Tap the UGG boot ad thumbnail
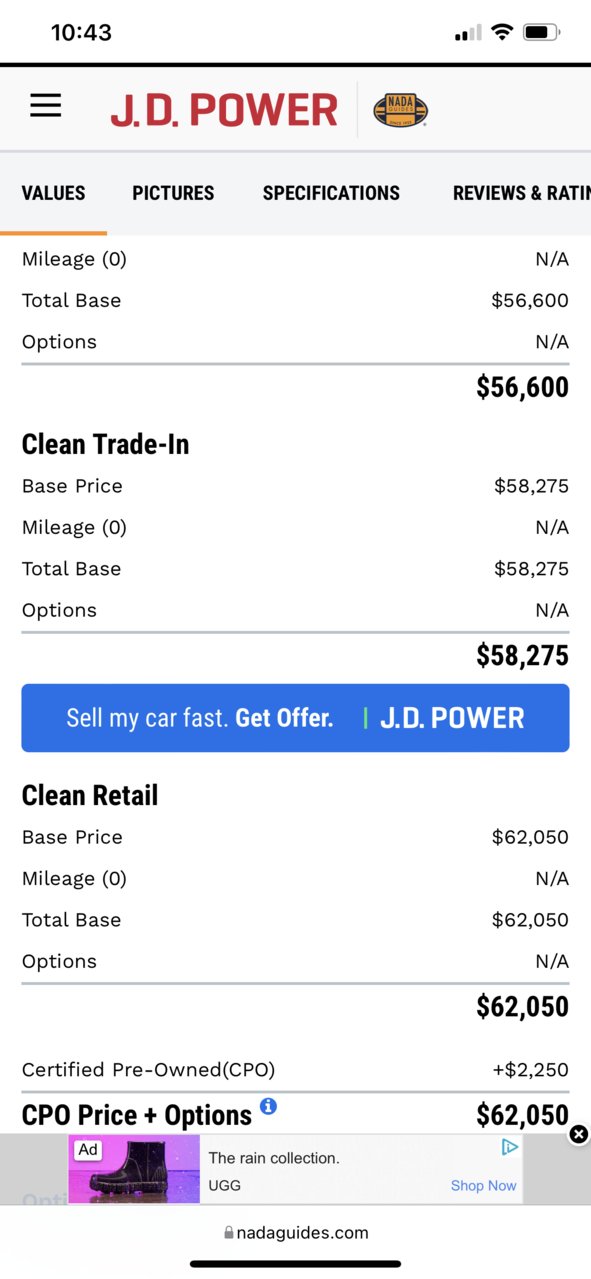The image size is (591, 1279). 134,1169
